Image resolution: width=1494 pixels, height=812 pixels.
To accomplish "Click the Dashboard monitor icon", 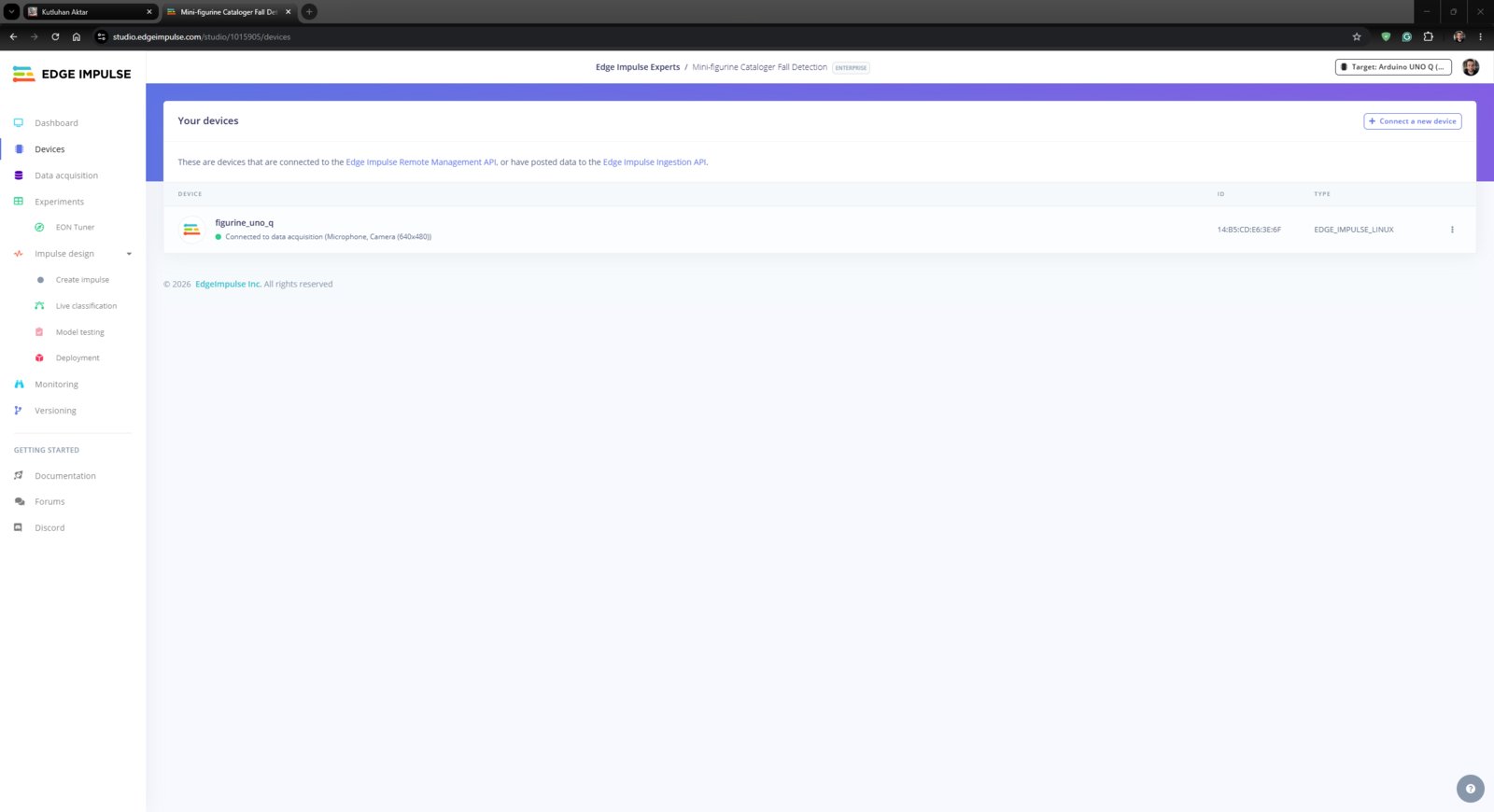I will coord(19,123).
